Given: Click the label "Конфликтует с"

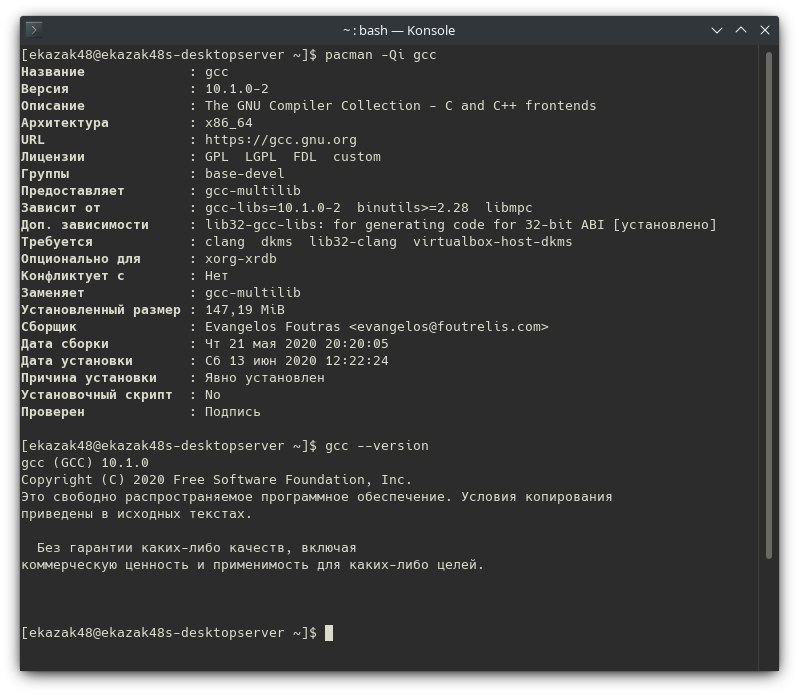Looking at the screenshot, I should point(72,276).
